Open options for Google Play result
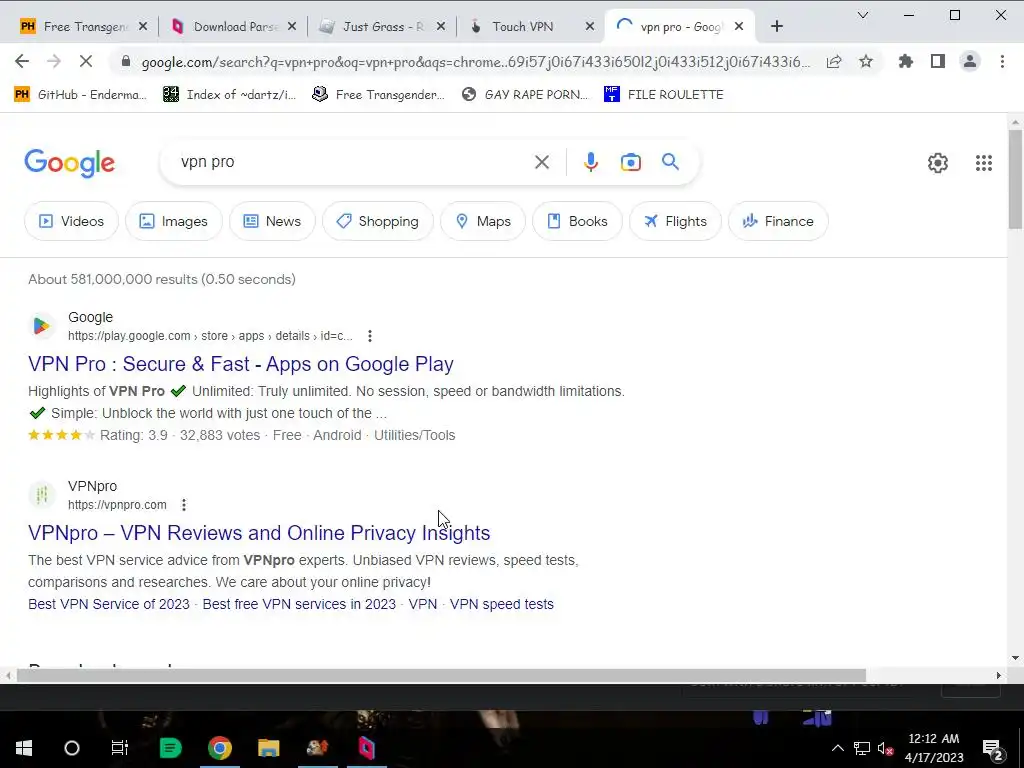This screenshot has height=768, width=1024. 370,336
